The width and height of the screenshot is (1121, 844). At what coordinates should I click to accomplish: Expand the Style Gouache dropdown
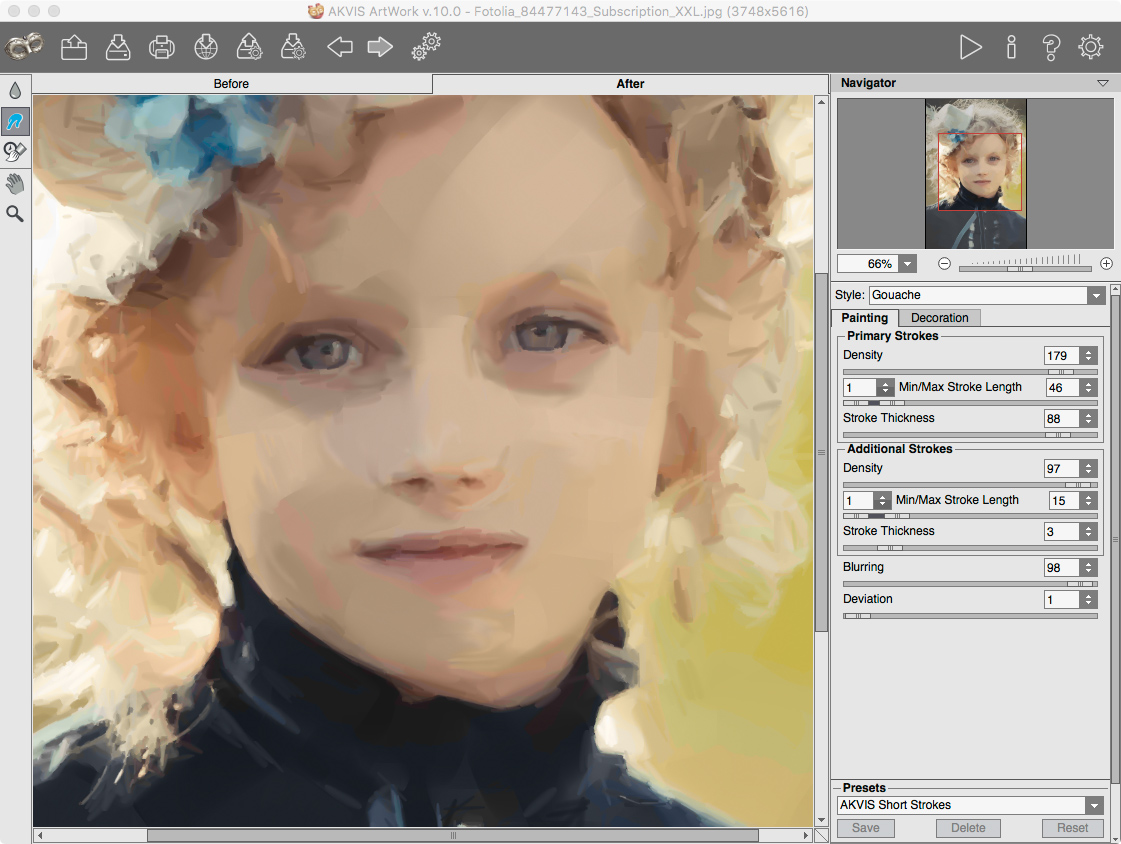point(1095,295)
